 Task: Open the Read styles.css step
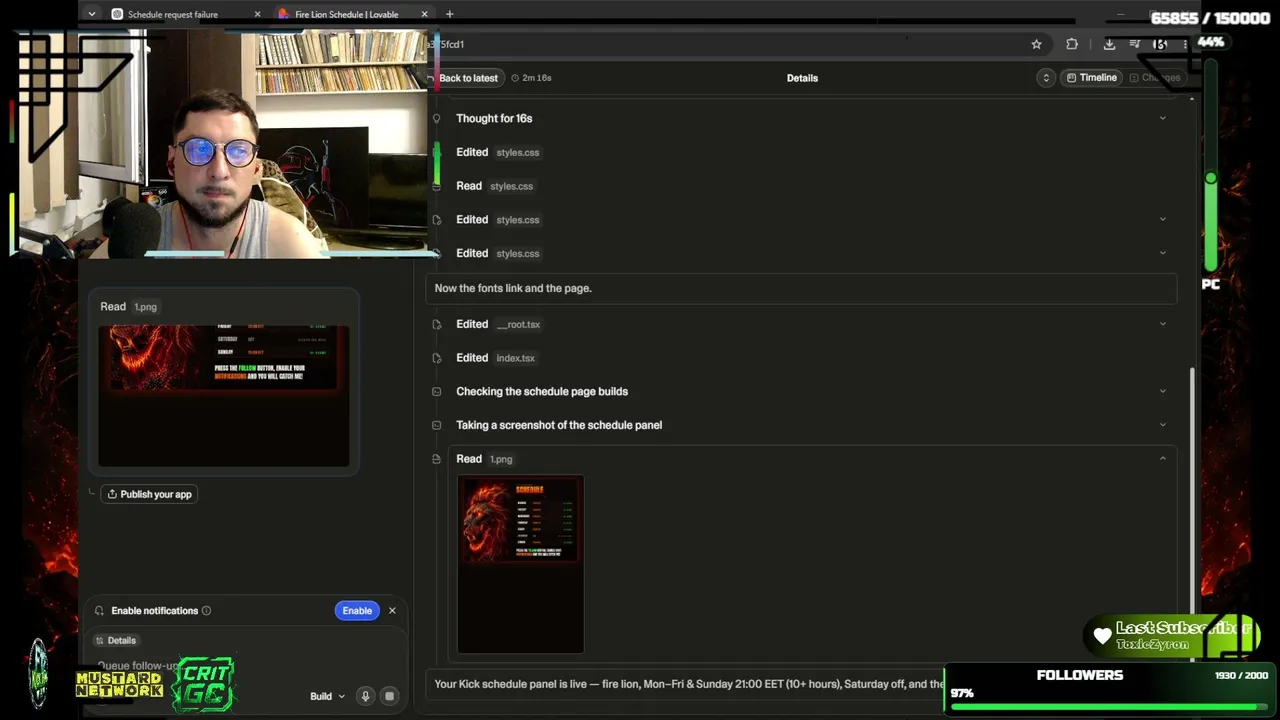(x=800, y=186)
